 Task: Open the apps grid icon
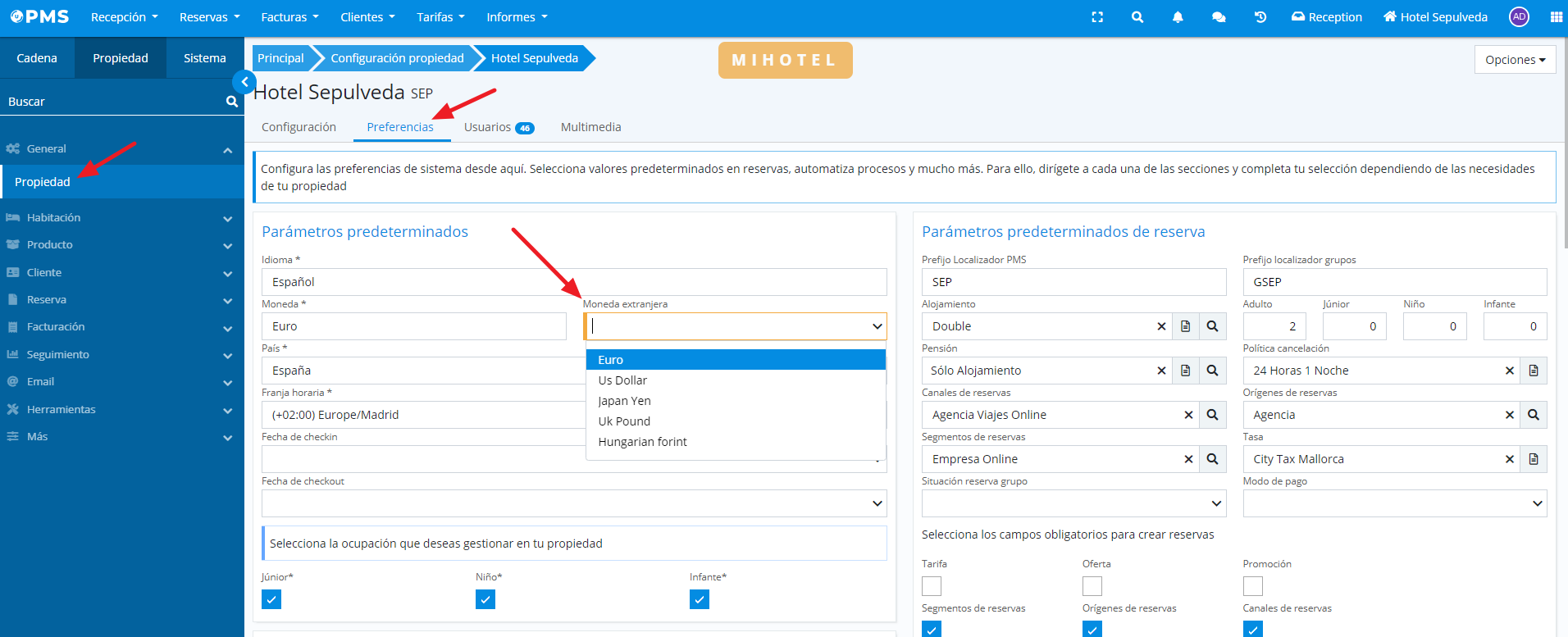pos(1556,17)
